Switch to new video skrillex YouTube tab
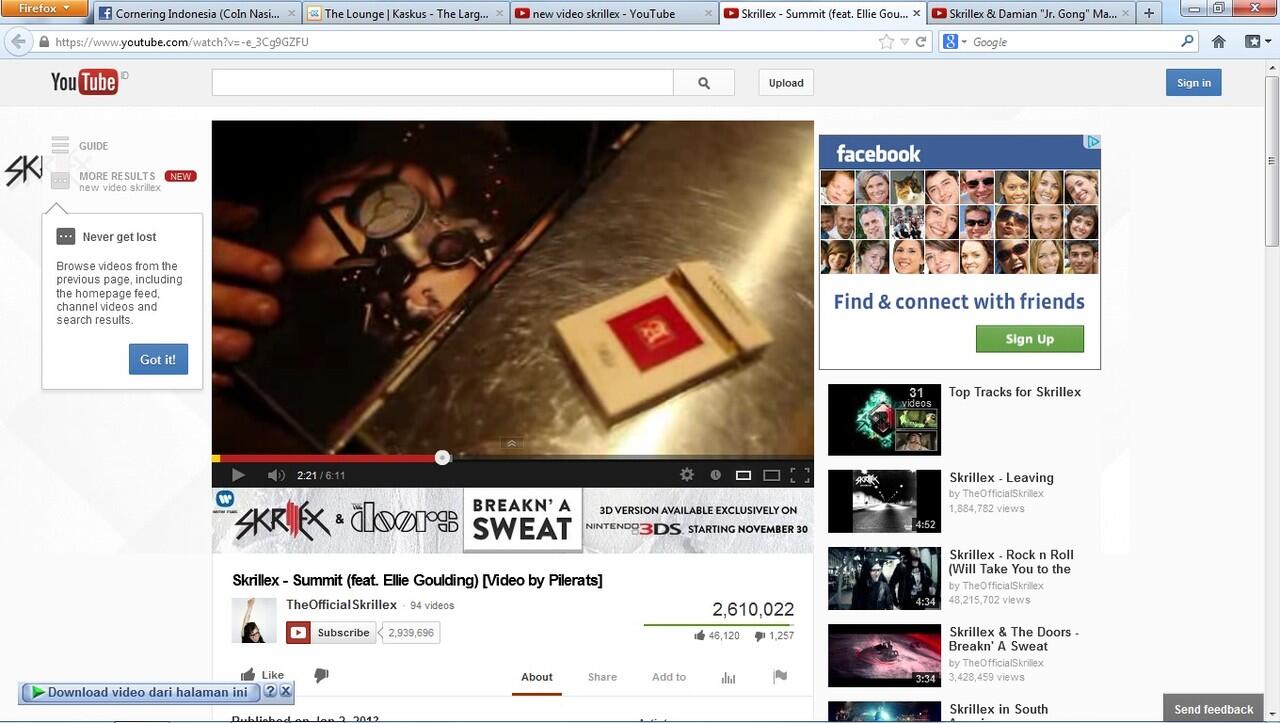 click(x=613, y=14)
